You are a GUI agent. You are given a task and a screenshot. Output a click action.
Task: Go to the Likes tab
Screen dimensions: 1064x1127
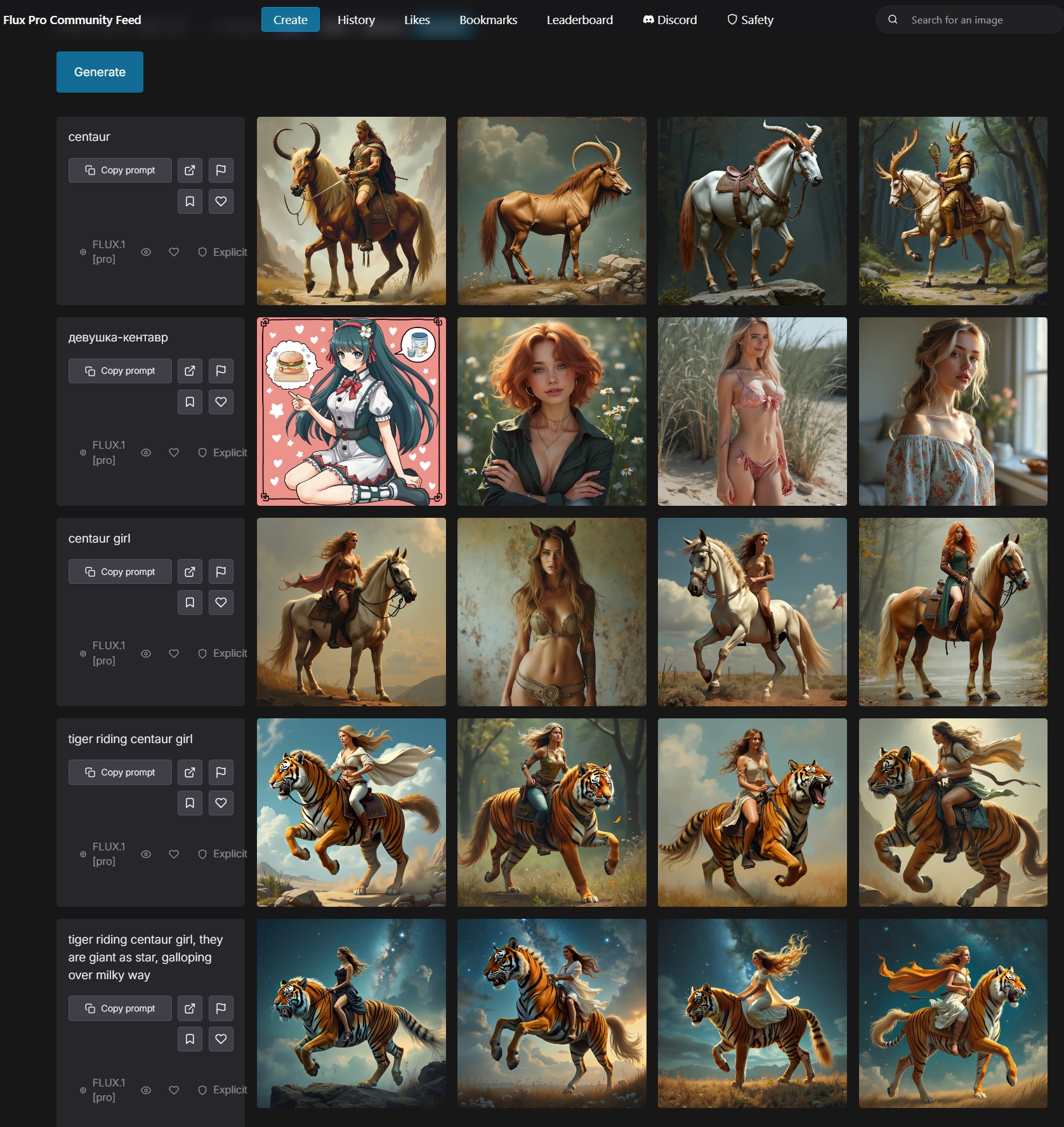pos(417,20)
